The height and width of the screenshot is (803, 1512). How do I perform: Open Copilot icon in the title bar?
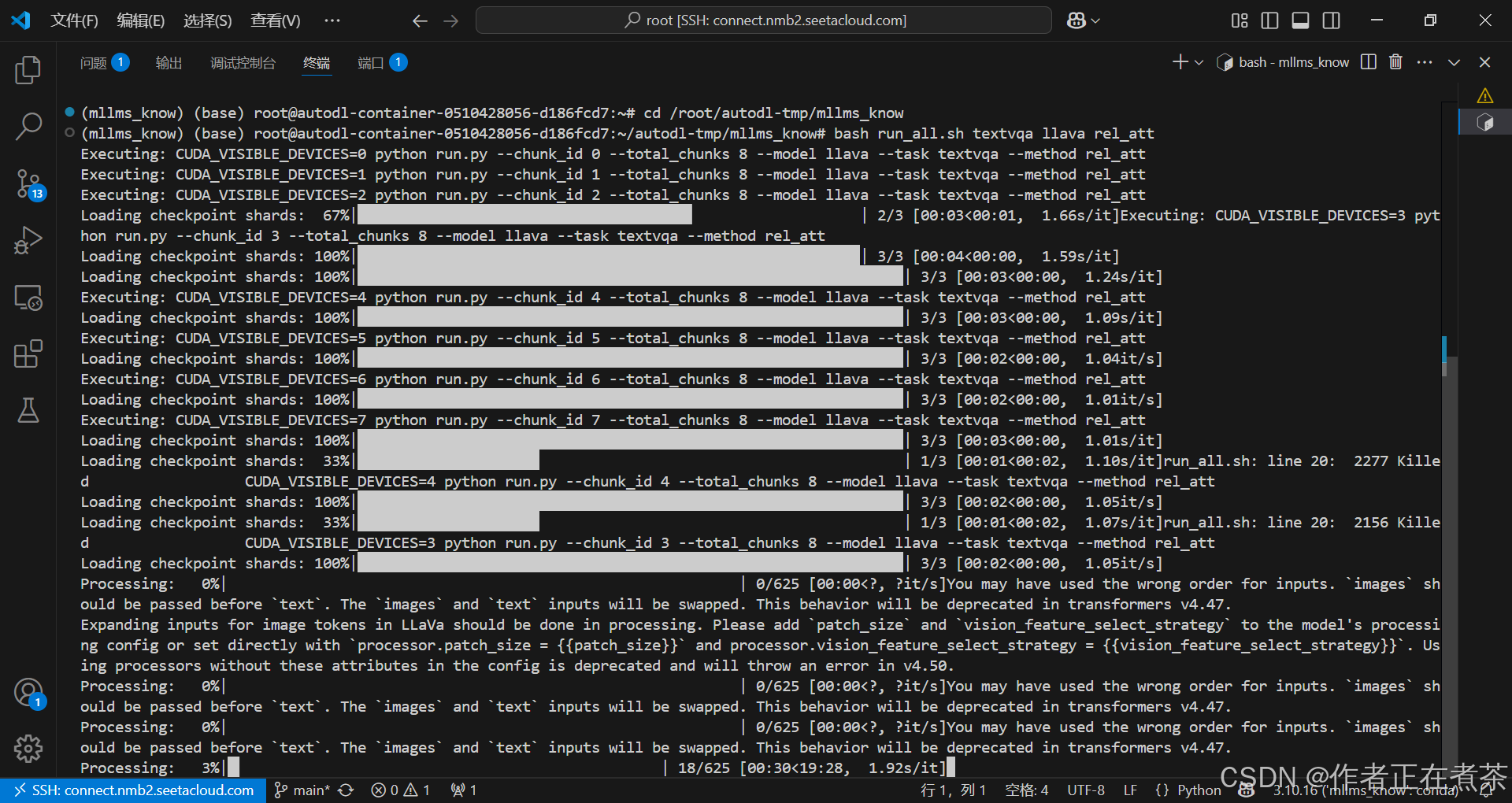(1076, 20)
